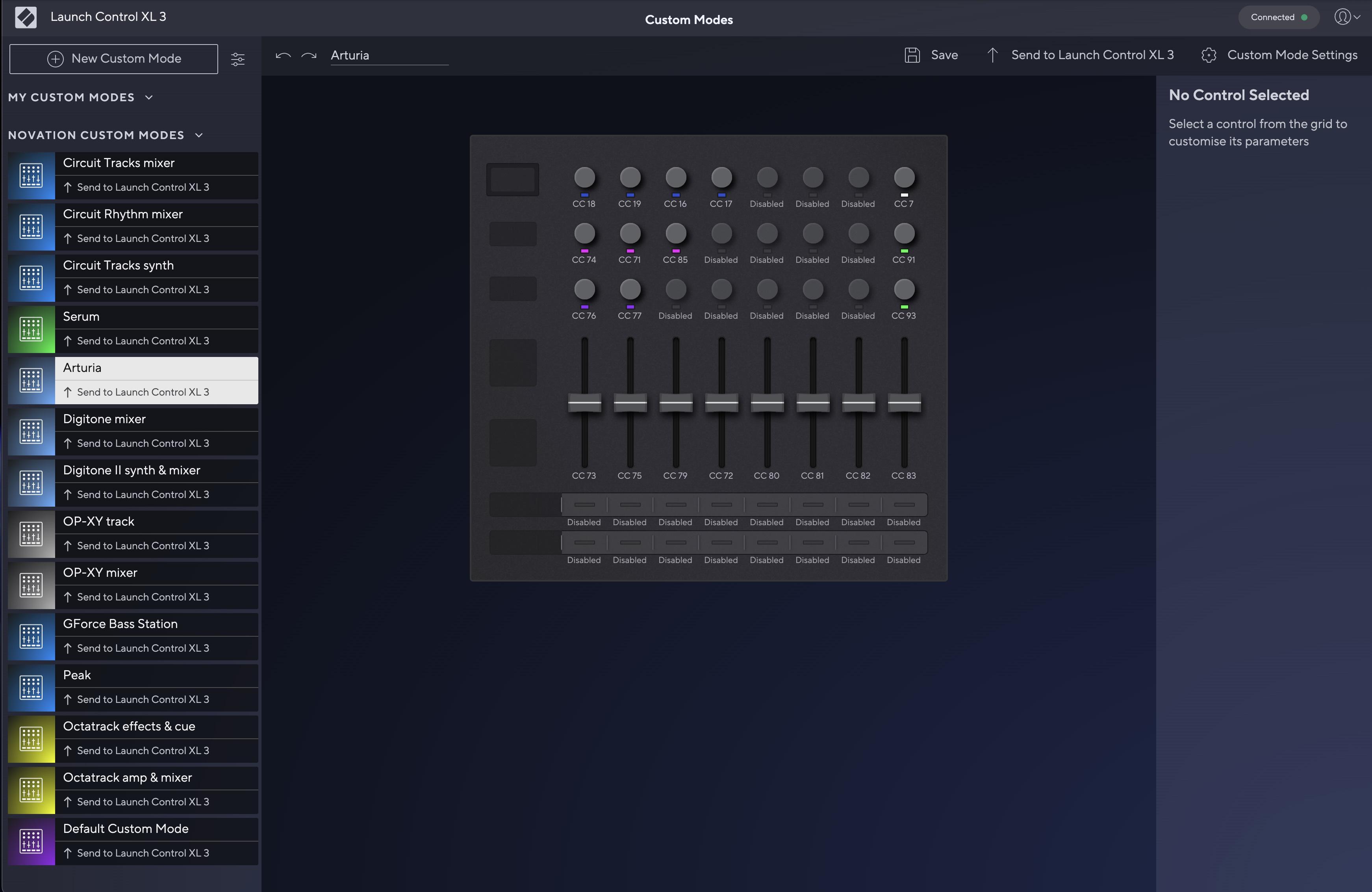Collapse the My Custom Modes section
This screenshot has height=892, width=1372.
149,97
